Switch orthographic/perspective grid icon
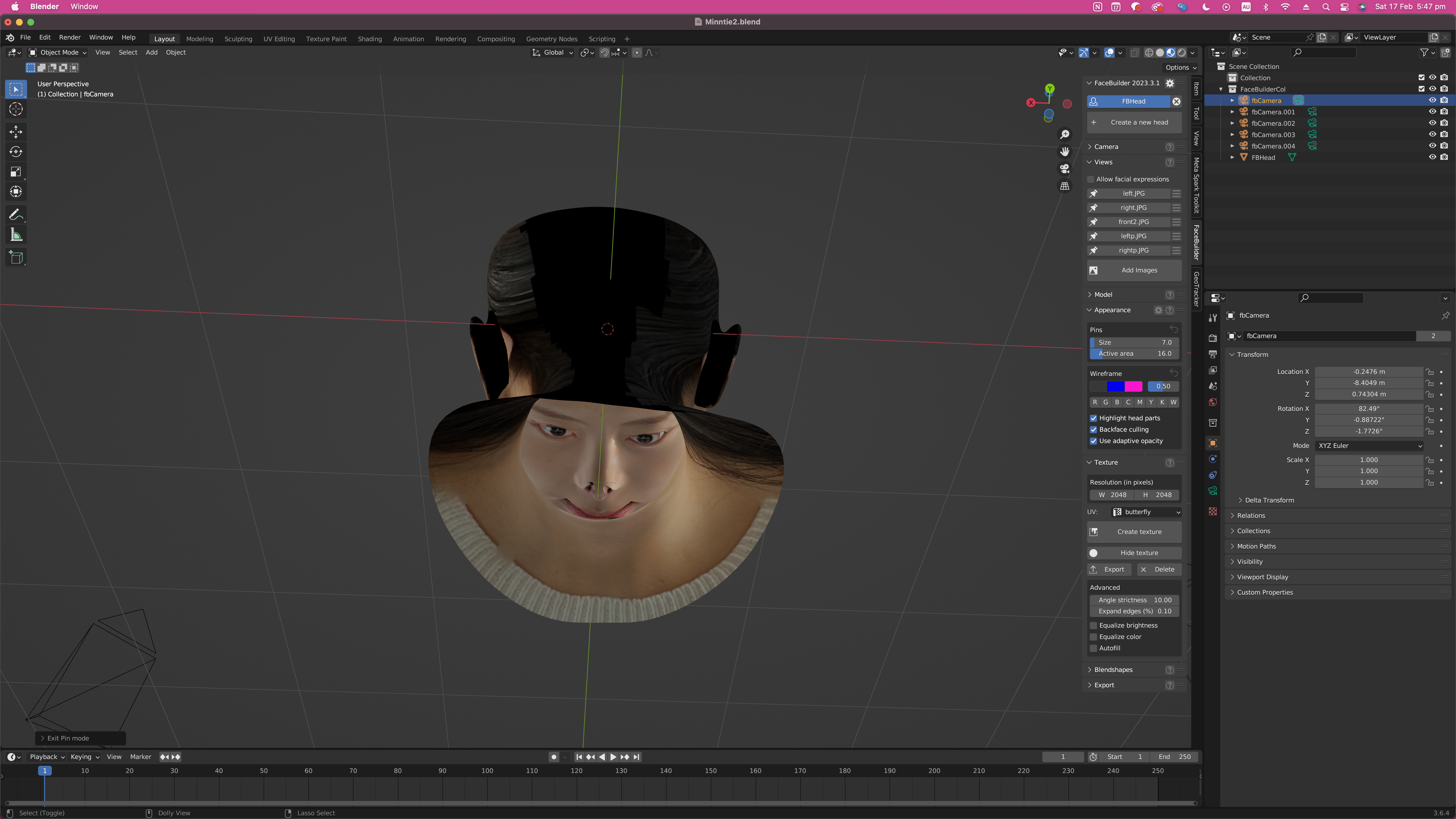 click(x=1064, y=185)
